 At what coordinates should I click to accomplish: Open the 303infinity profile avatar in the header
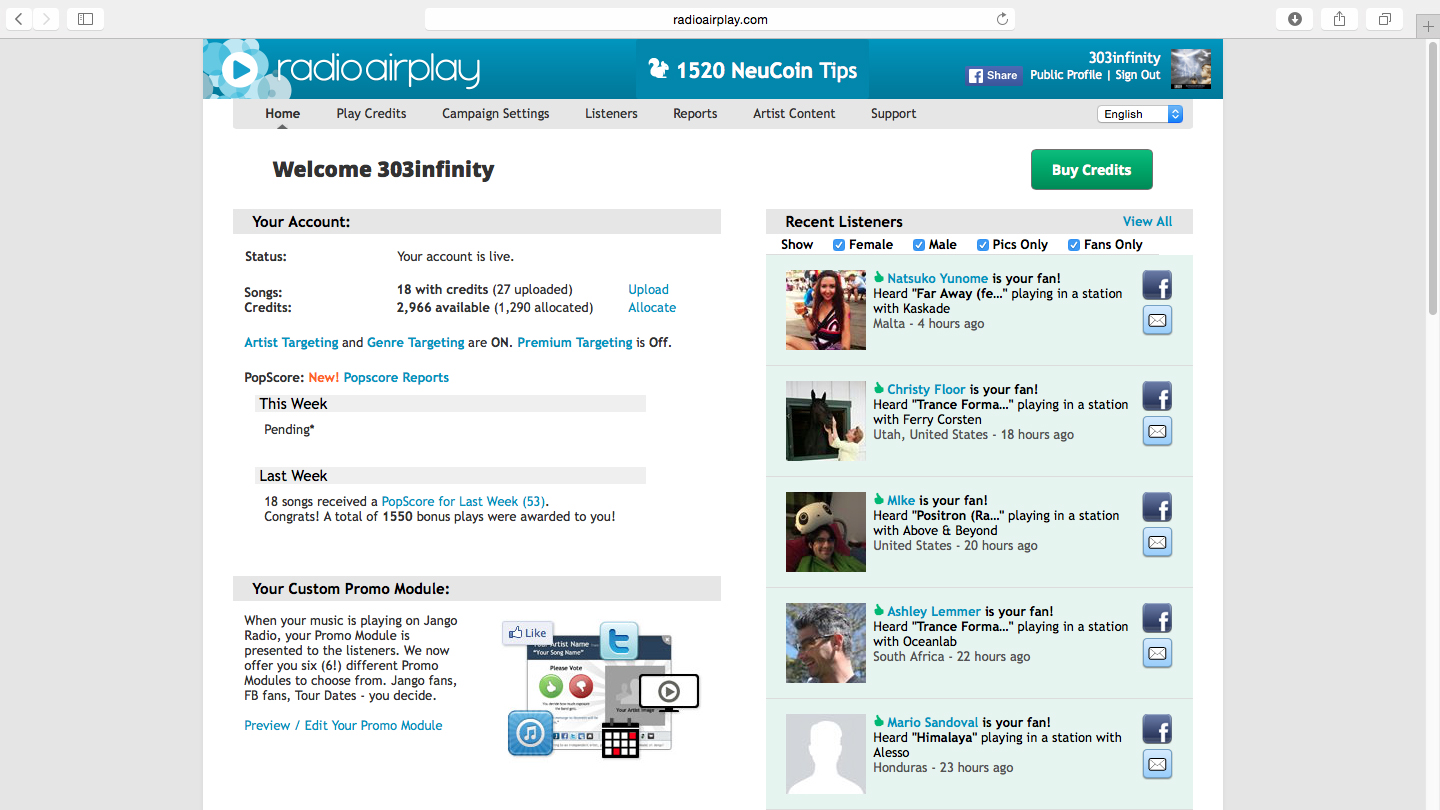click(x=1191, y=69)
